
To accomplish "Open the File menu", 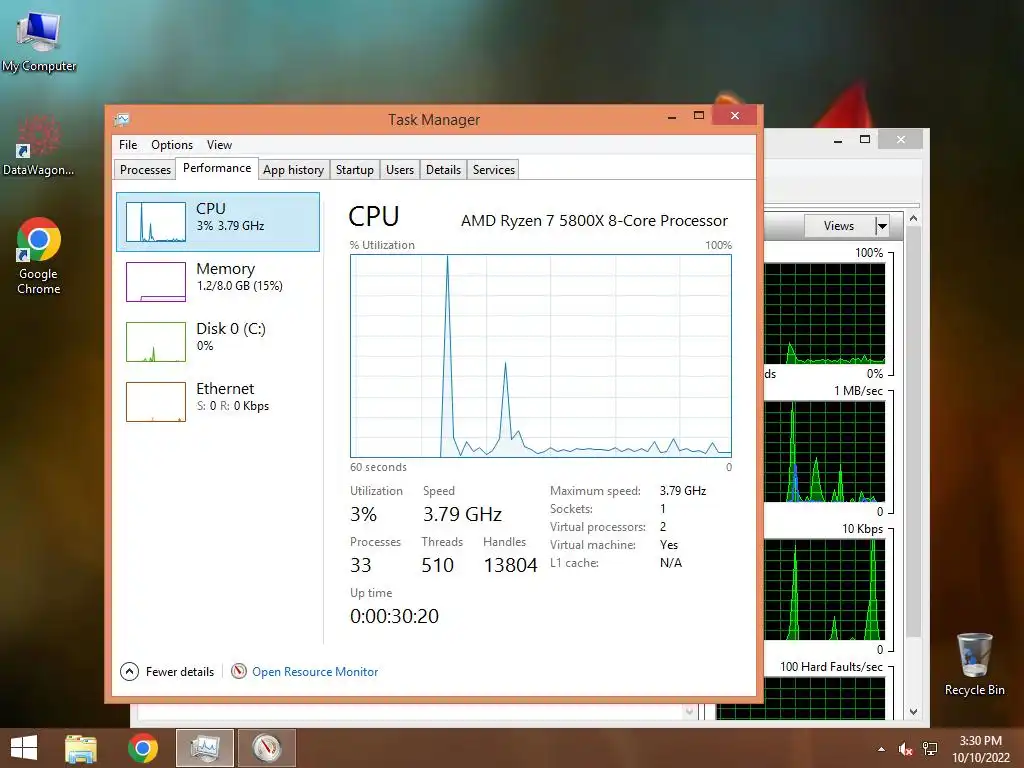I will [128, 145].
